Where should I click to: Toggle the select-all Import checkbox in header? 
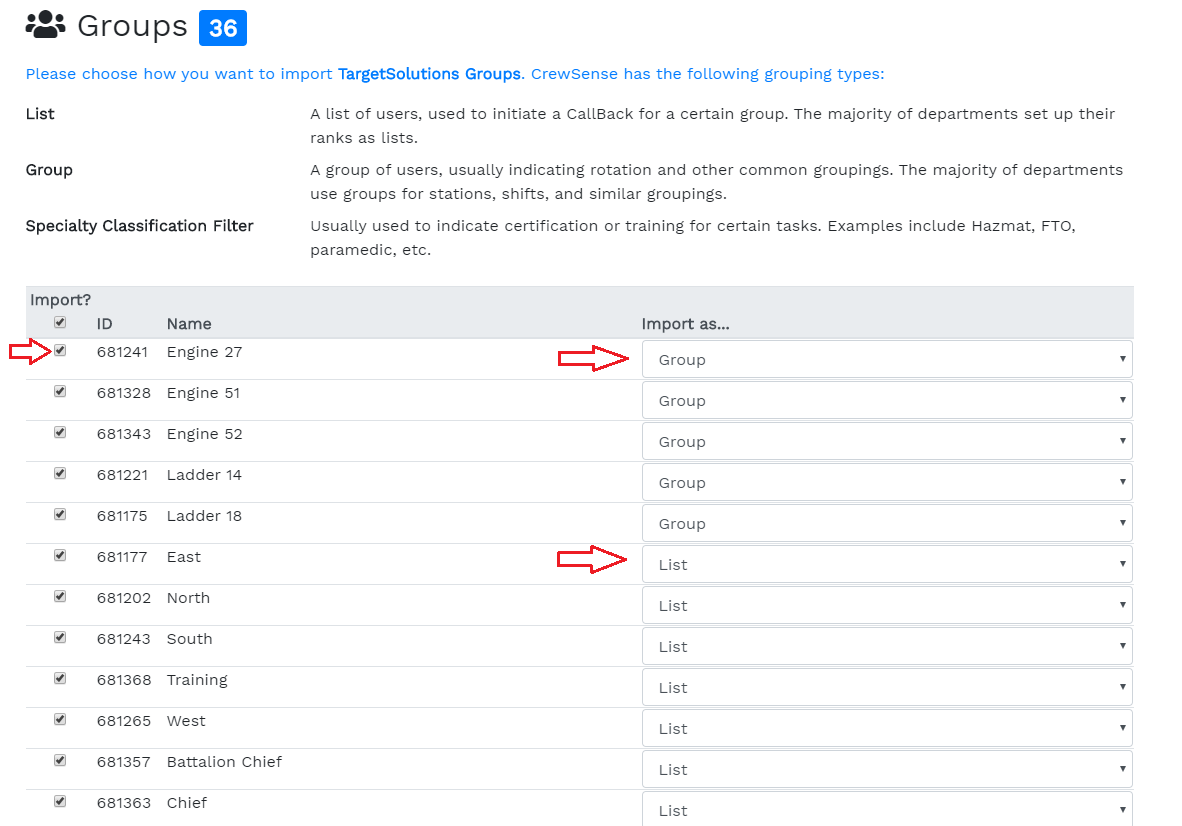coord(60,323)
